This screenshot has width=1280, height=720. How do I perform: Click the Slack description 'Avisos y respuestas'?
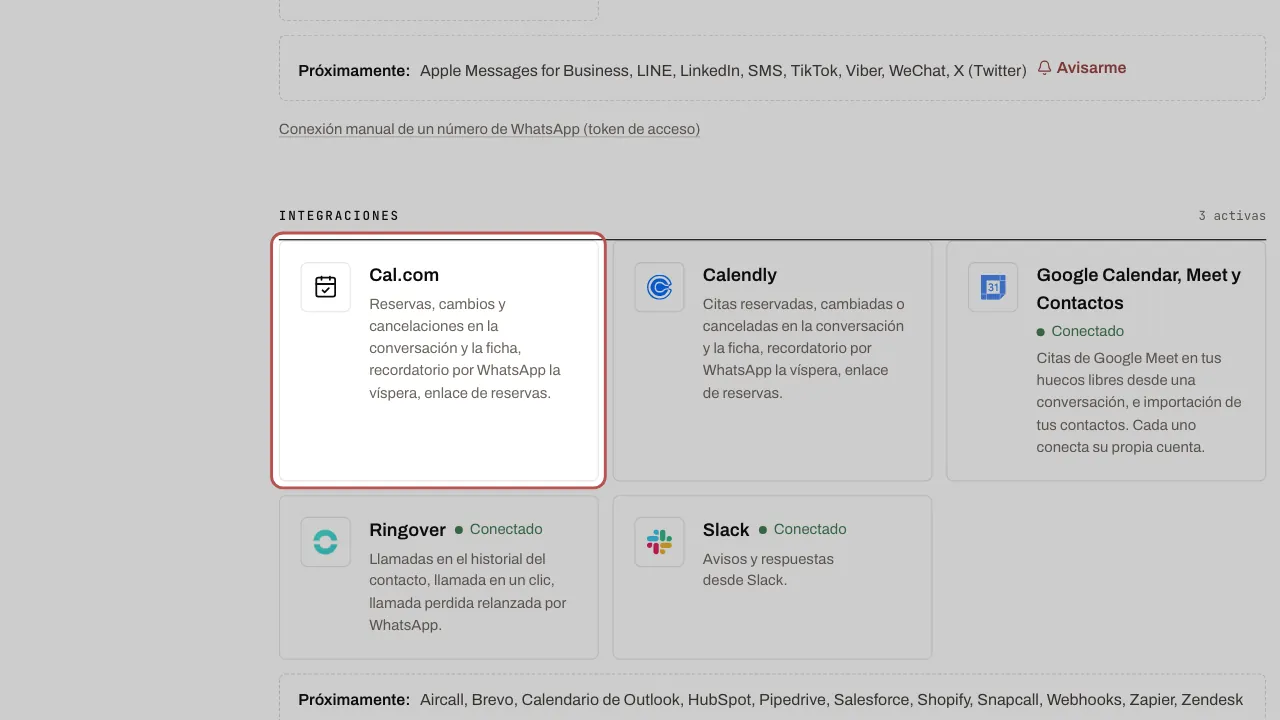pos(768,570)
